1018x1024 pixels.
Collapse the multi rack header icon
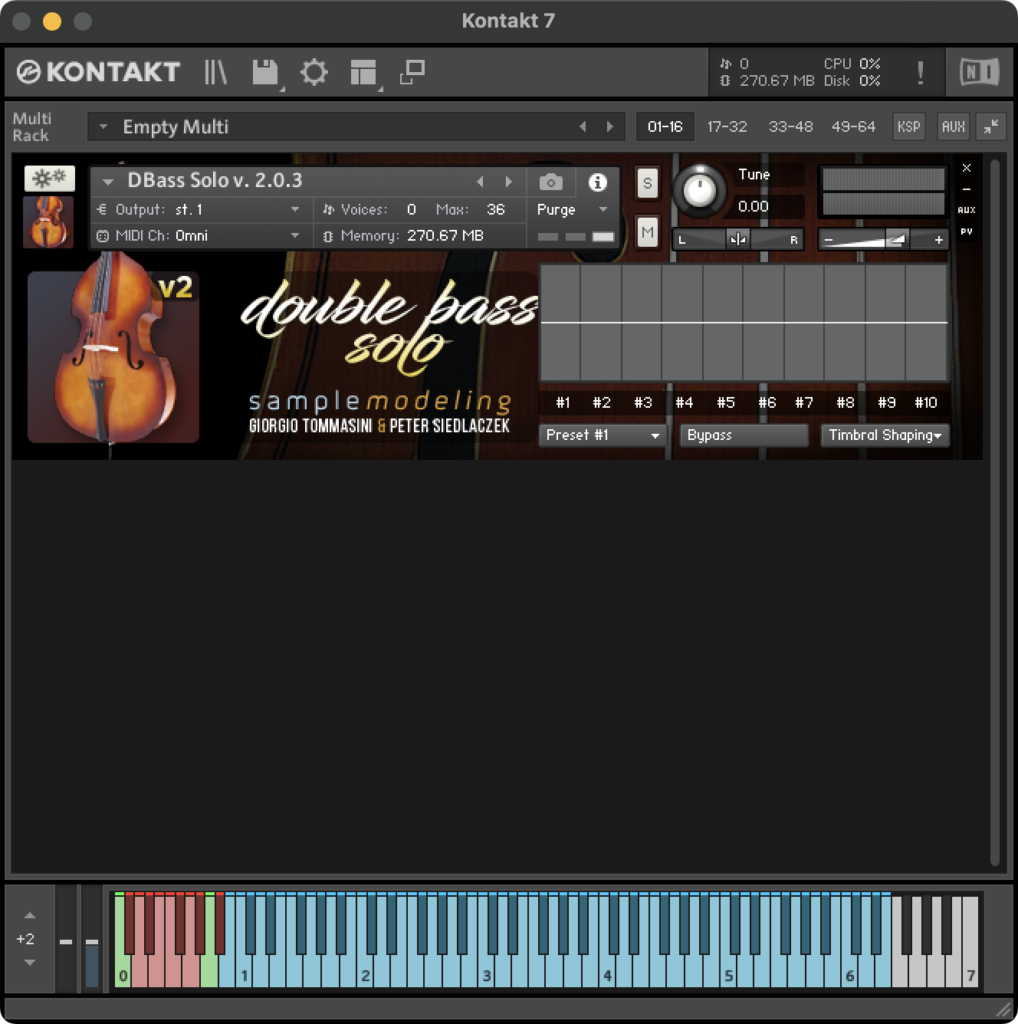pos(991,127)
